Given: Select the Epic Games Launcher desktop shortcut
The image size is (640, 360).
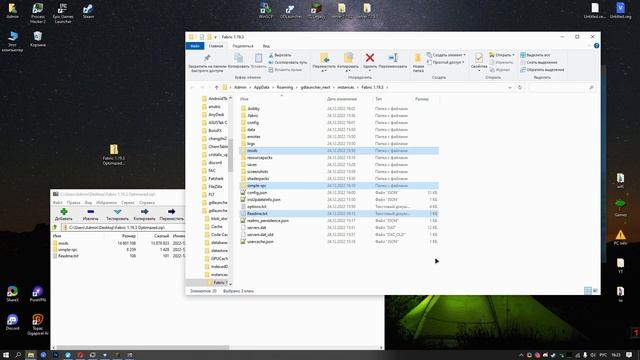Looking at the screenshot, I should pyautogui.click(x=63, y=13).
